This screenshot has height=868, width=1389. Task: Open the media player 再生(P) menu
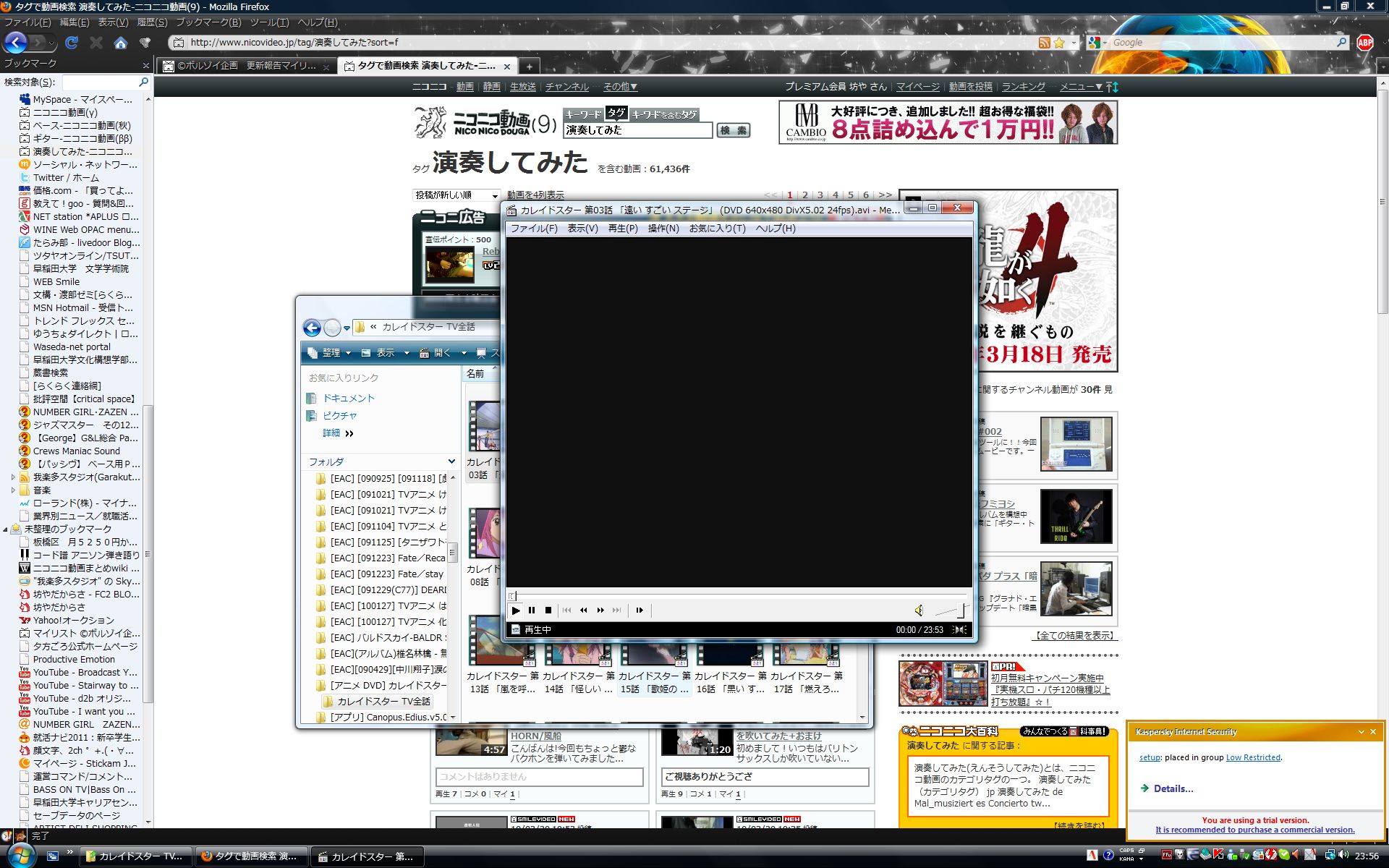coord(623,229)
